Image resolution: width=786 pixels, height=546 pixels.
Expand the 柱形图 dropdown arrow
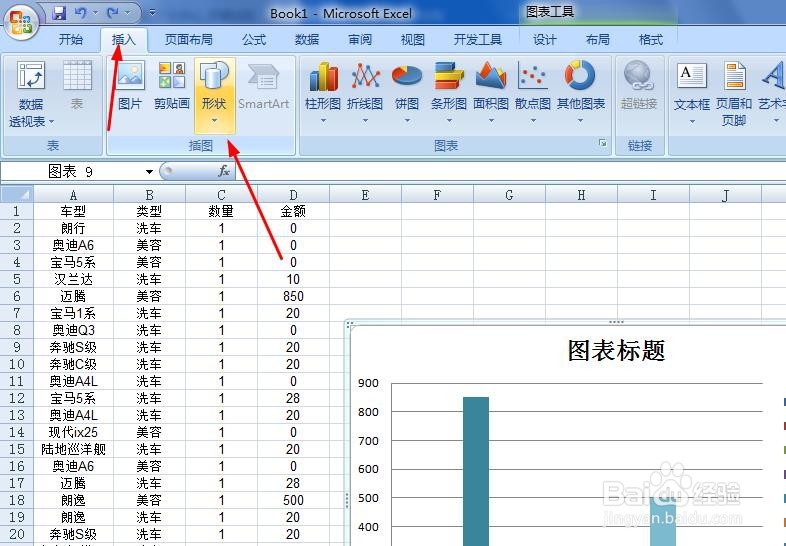pos(323,120)
